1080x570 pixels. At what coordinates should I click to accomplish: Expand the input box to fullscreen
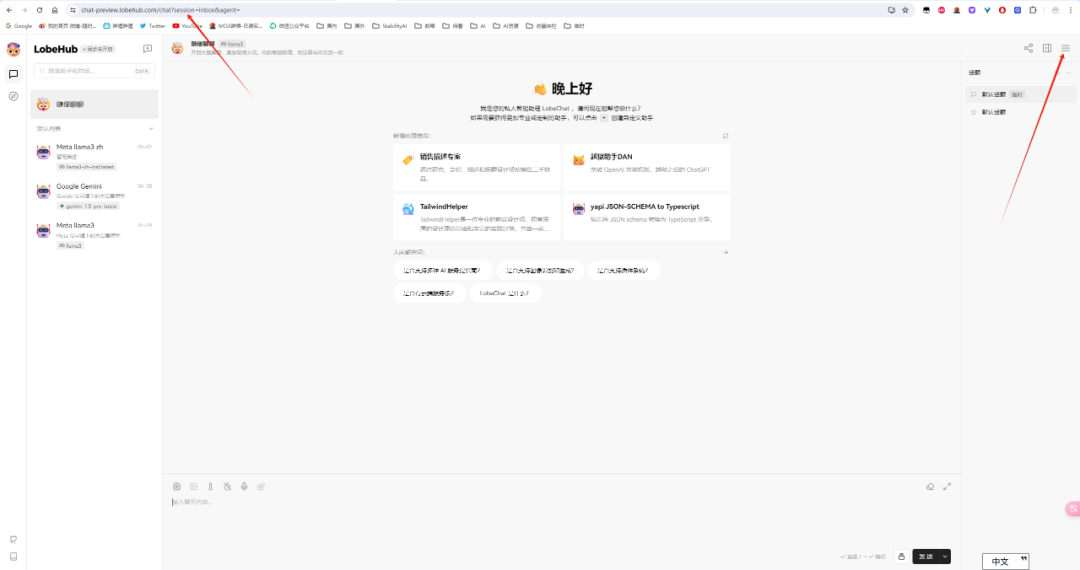pyautogui.click(x=947, y=487)
